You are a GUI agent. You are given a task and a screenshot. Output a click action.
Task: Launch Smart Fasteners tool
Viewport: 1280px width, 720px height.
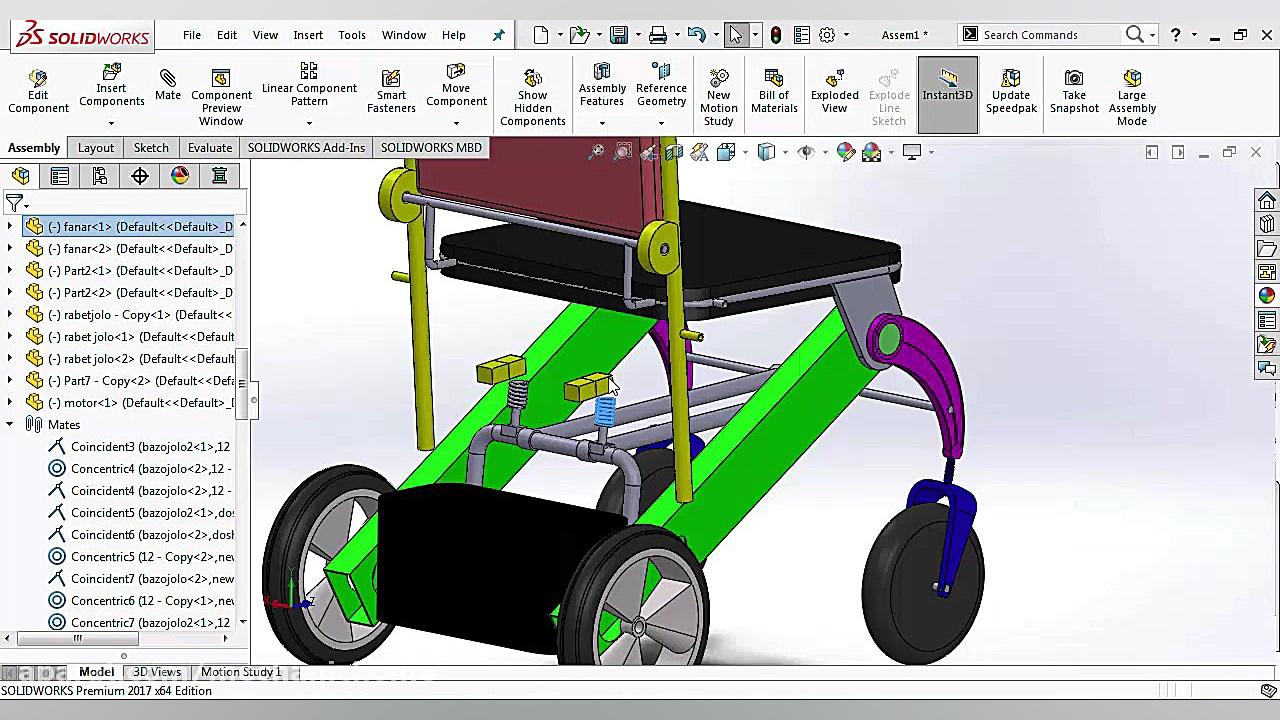click(391, 91)
